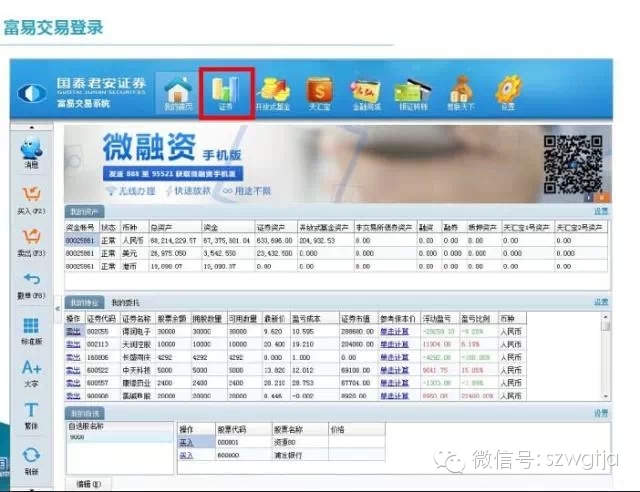Click the 自选股名称 list header
The height and width of the screenshot is (492, 640).
point(120,426)
